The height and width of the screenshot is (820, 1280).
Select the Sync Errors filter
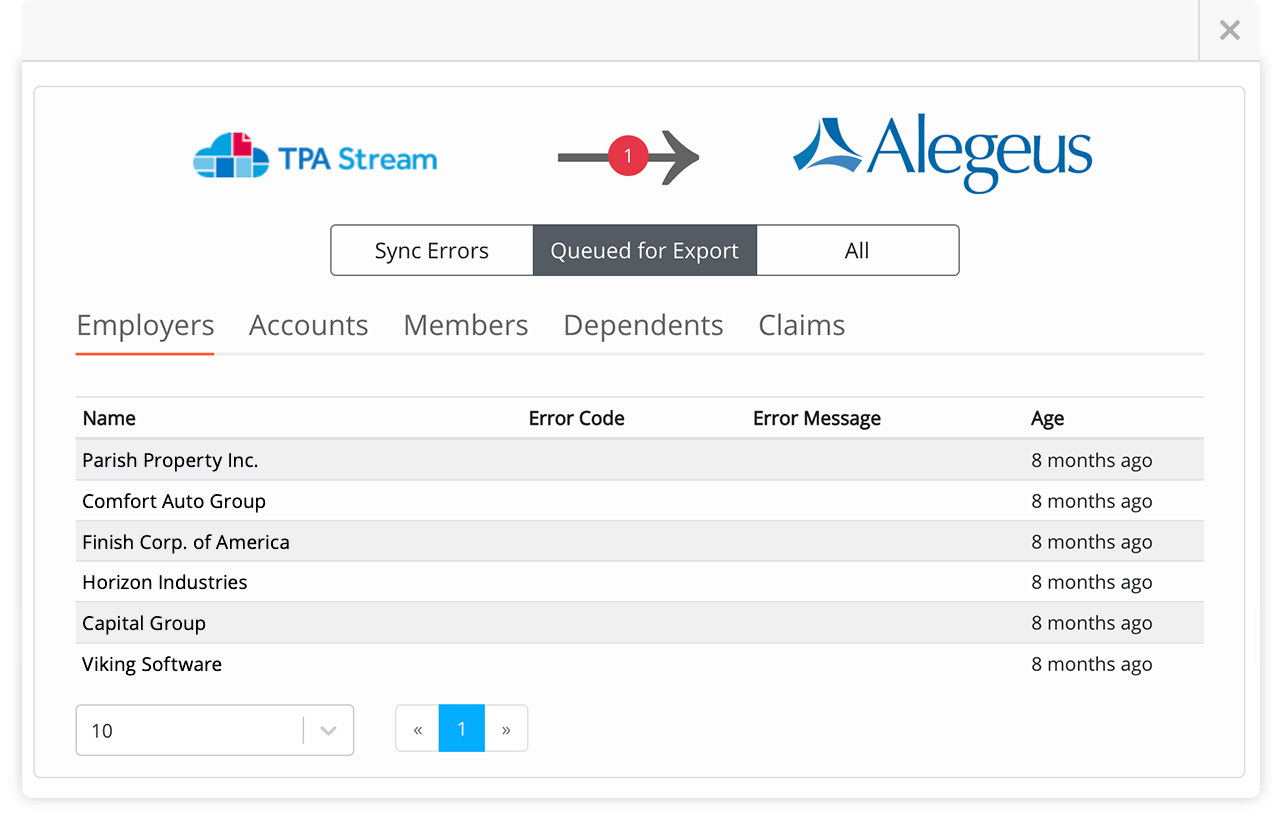432,250
